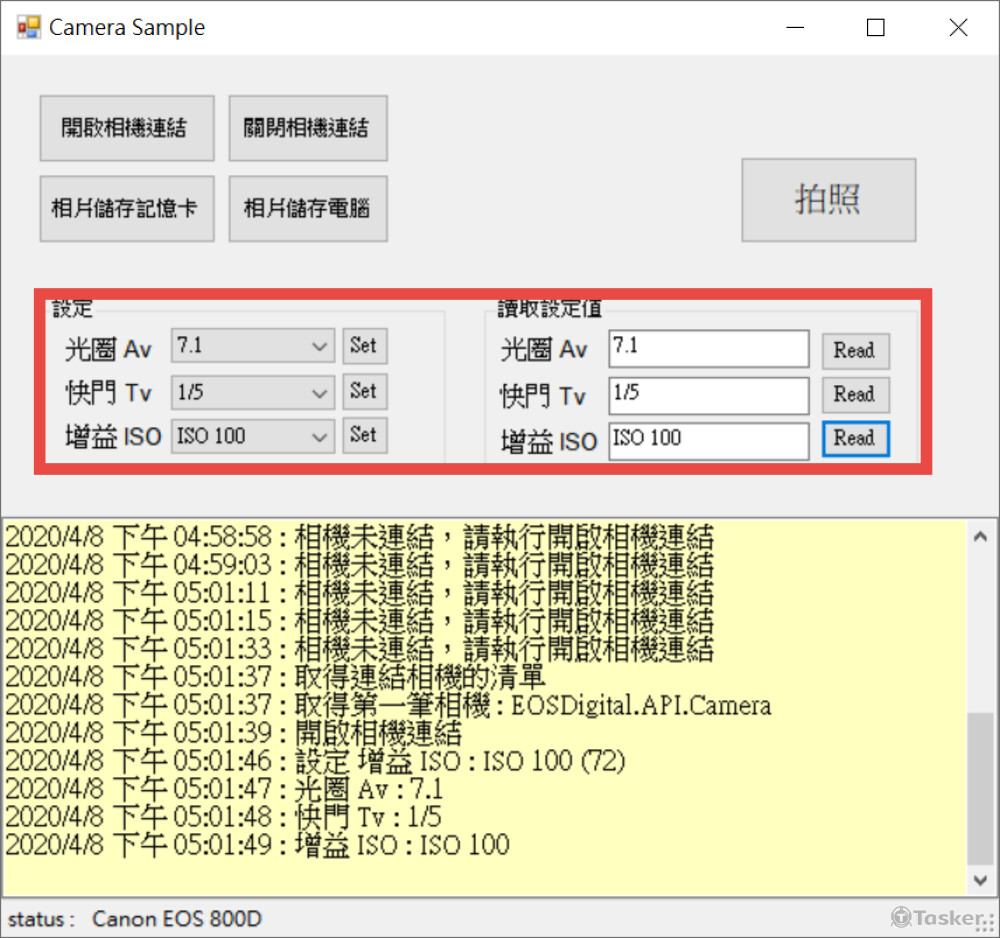Viewport: 1000px width, 938px height.
Task: Maximize the Camera Sample window
Action: tap(876, 27)
